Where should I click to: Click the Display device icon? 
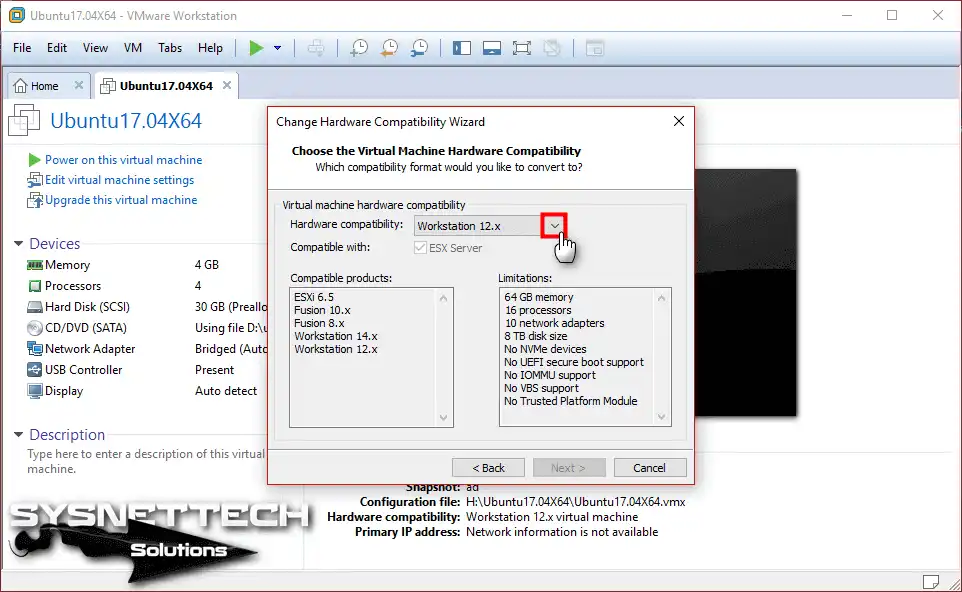(34, 391)
